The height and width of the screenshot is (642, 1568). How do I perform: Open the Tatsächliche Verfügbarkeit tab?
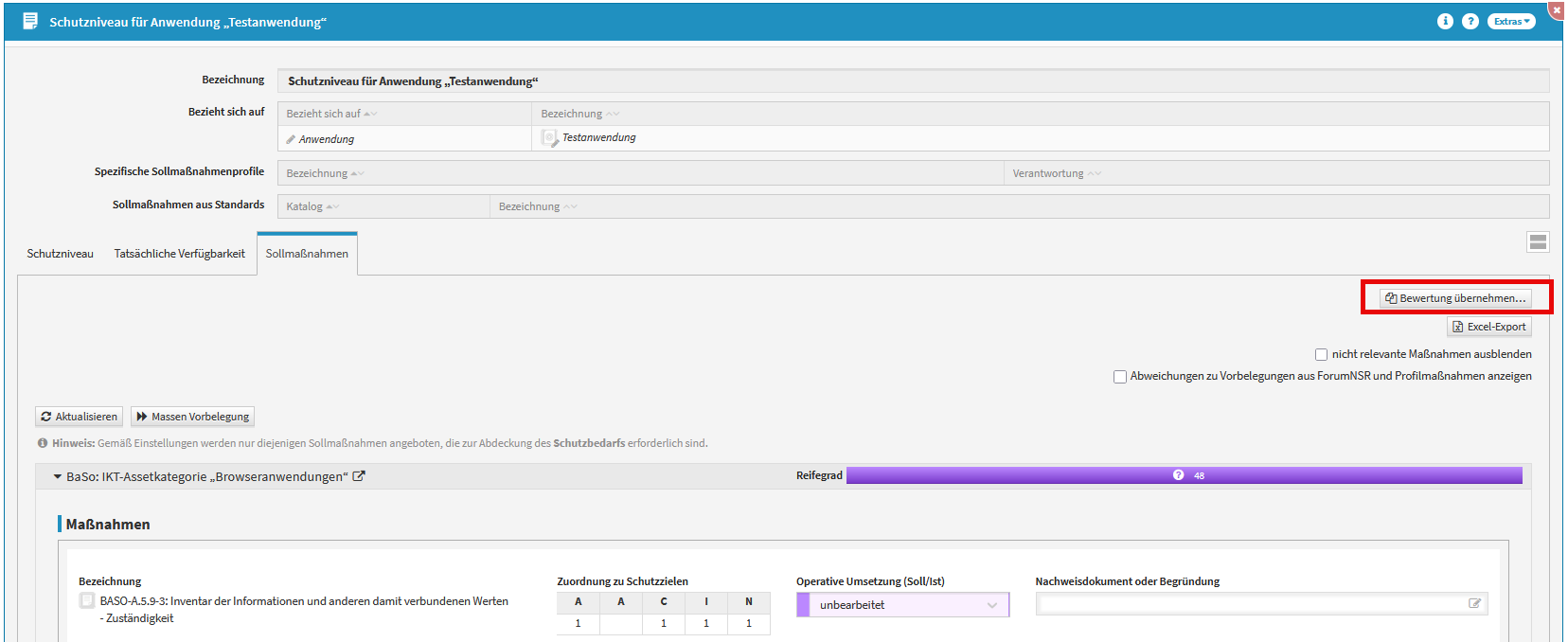point(180,254)
